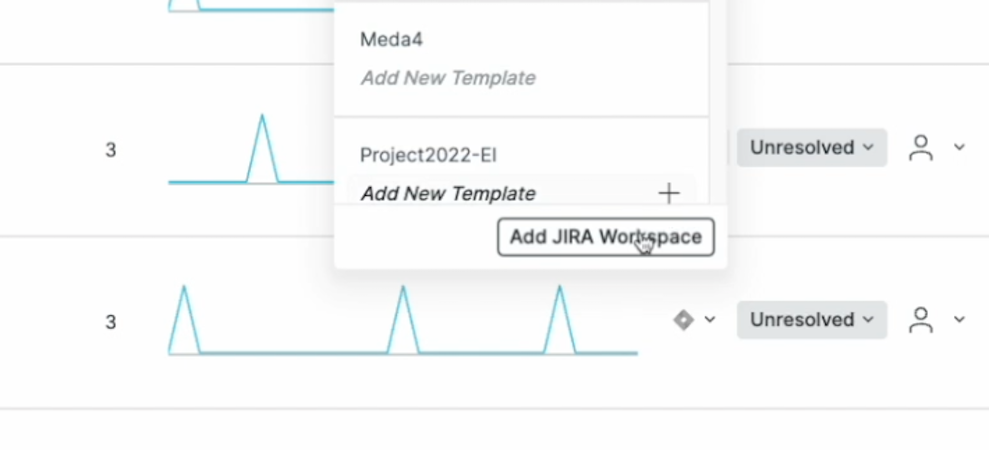Click the middle peak in the bottom row sparkline
This screenshot has height=450, width=989.
point(403,302)
